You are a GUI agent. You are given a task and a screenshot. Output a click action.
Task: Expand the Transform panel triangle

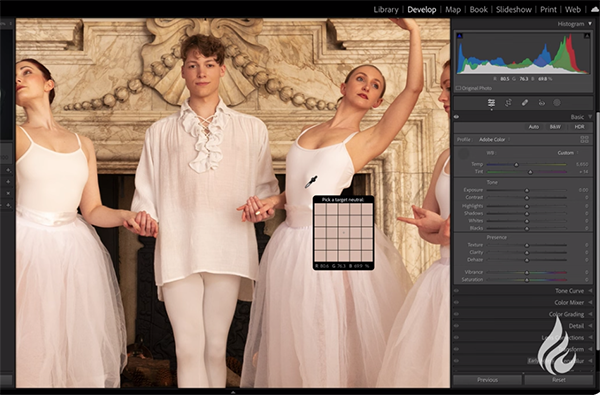[x=590, y=349]
